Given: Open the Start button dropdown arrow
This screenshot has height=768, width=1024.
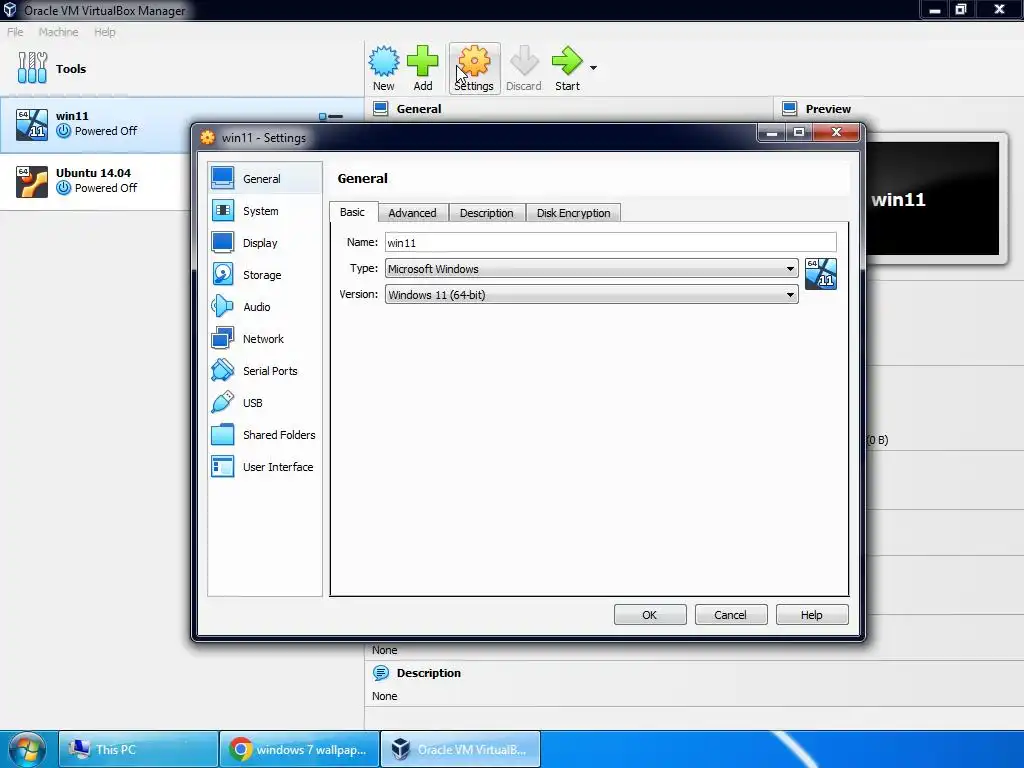Looking at the screenshot, I should 593,68.
